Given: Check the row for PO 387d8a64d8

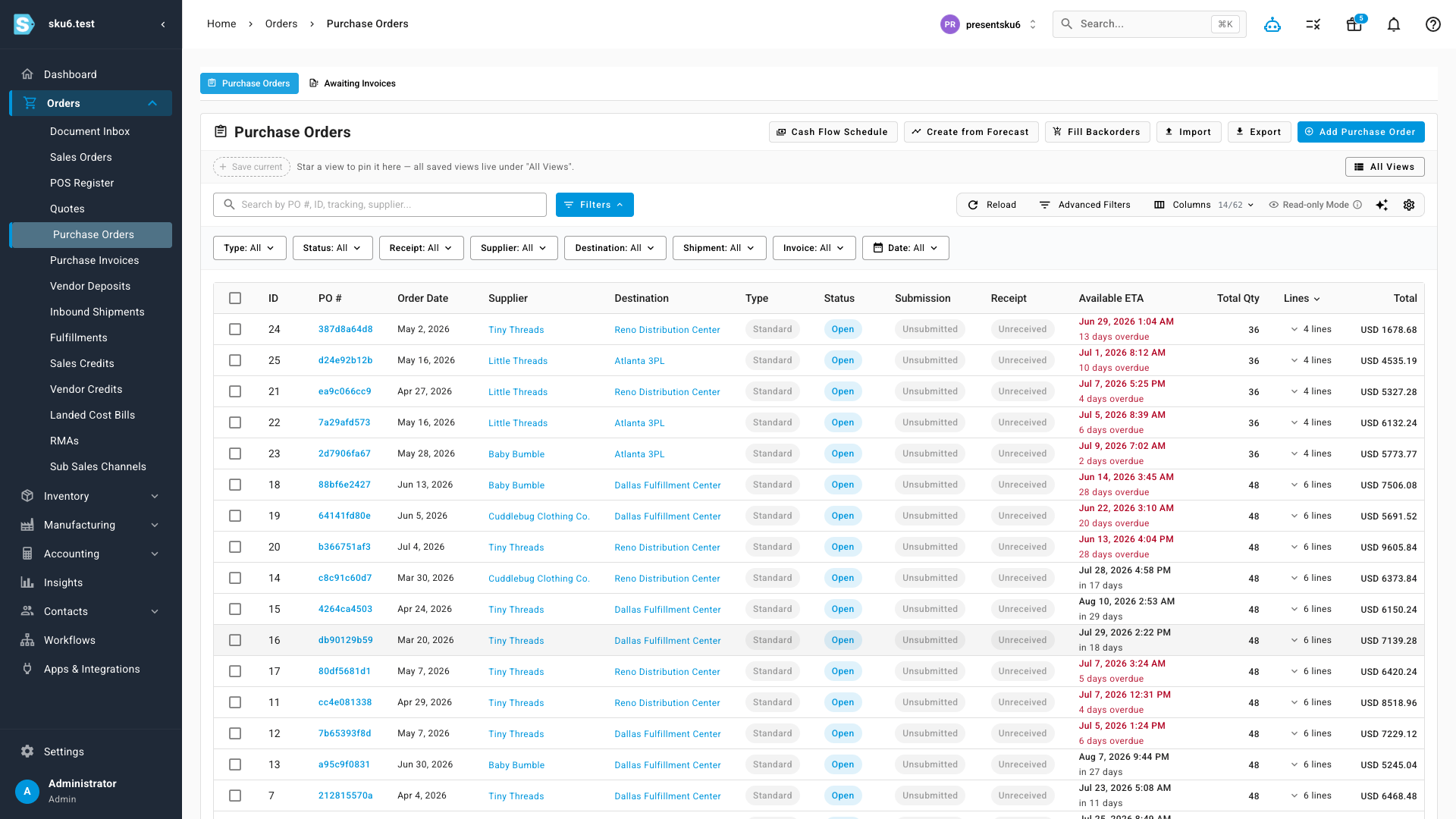Looking at the screenshot, I should (235, 329).
